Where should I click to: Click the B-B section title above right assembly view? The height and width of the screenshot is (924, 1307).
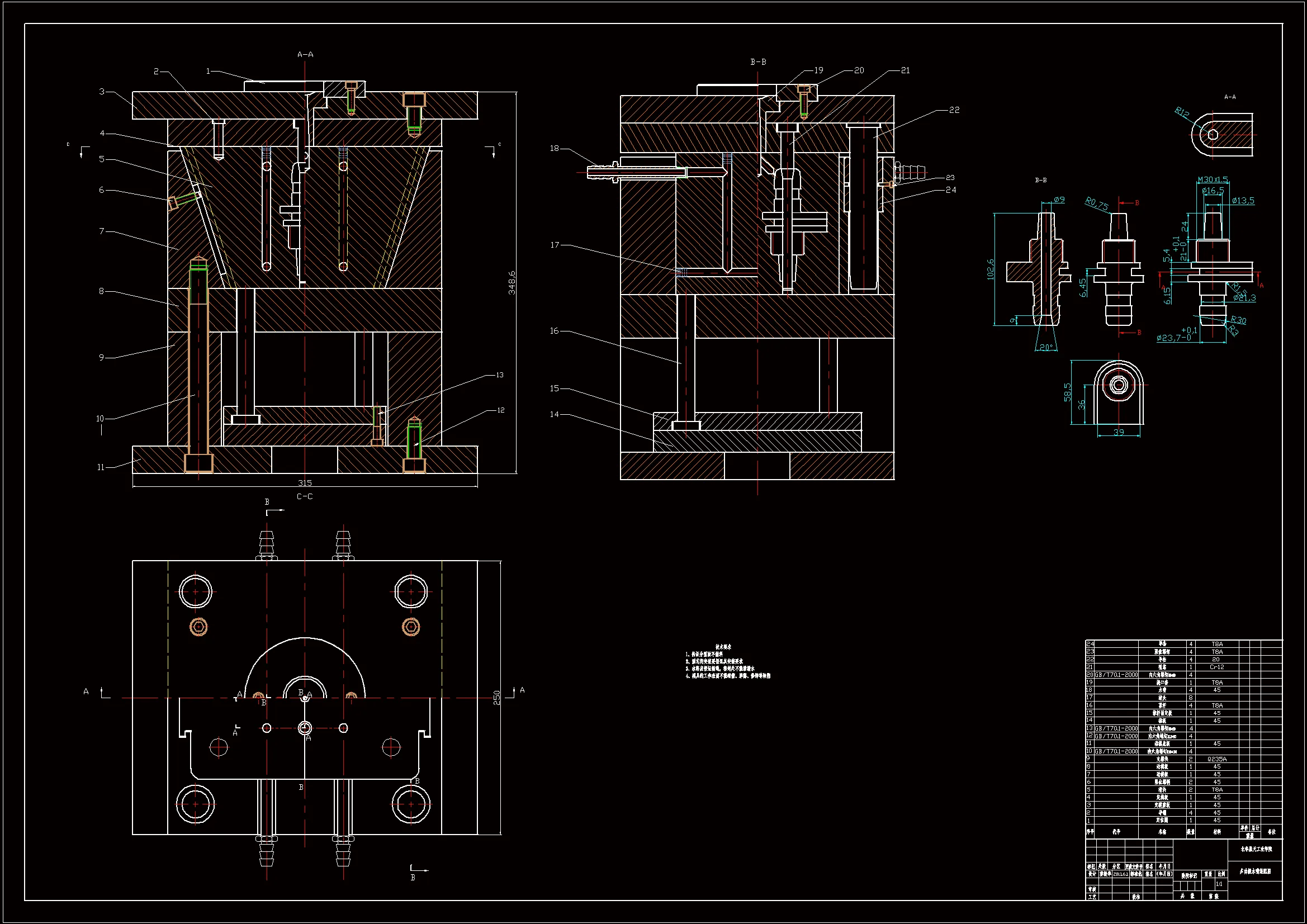pyautogui.click(x=757, y=62)
